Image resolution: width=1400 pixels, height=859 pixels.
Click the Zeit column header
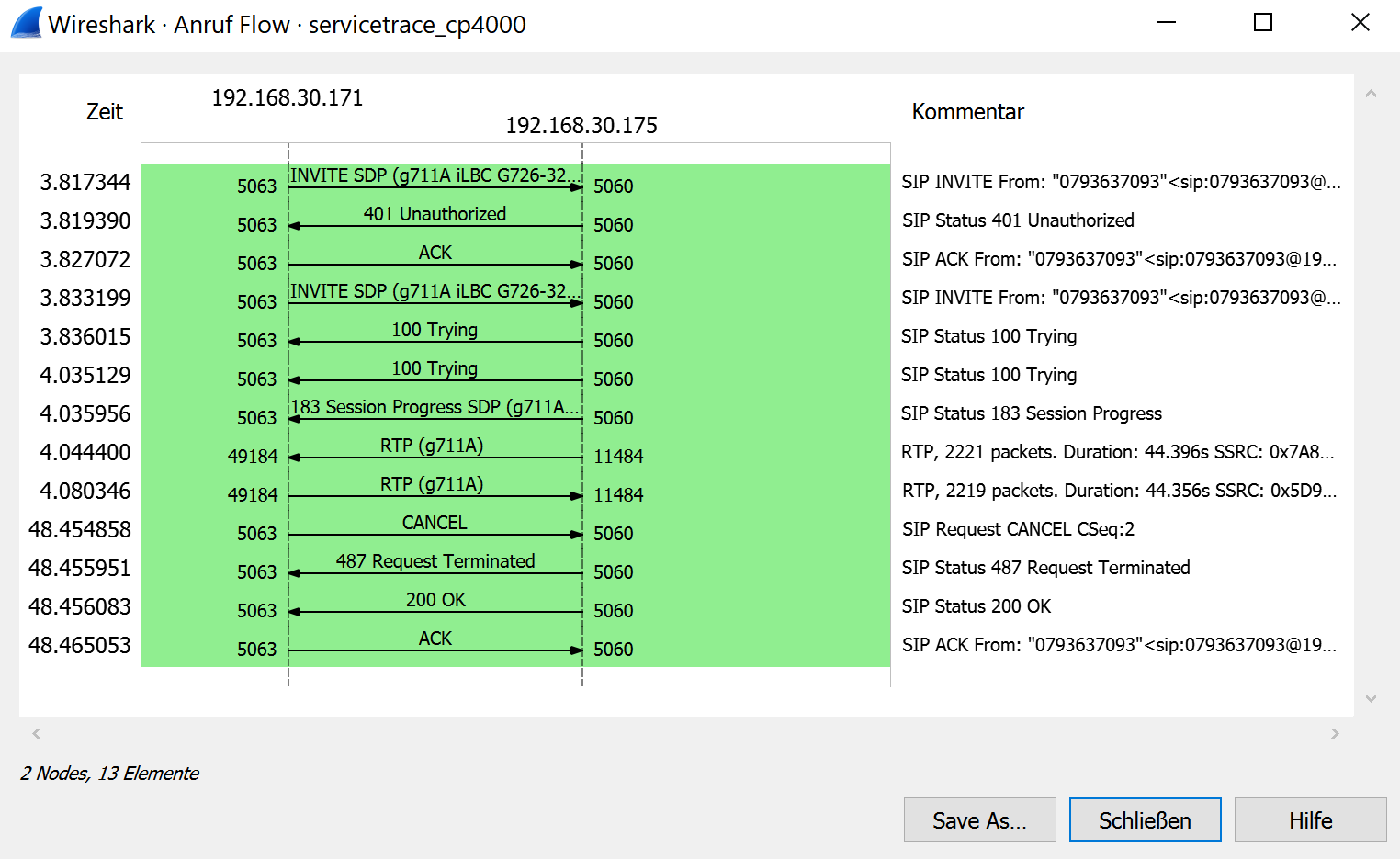105,112
